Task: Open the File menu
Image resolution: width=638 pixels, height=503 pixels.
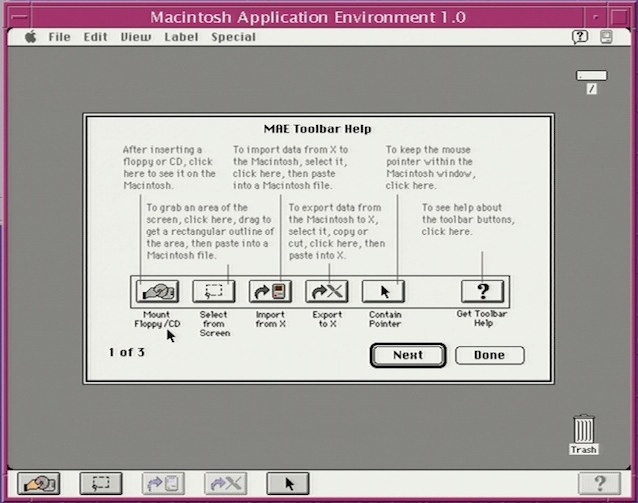Action: click(59, 37)
